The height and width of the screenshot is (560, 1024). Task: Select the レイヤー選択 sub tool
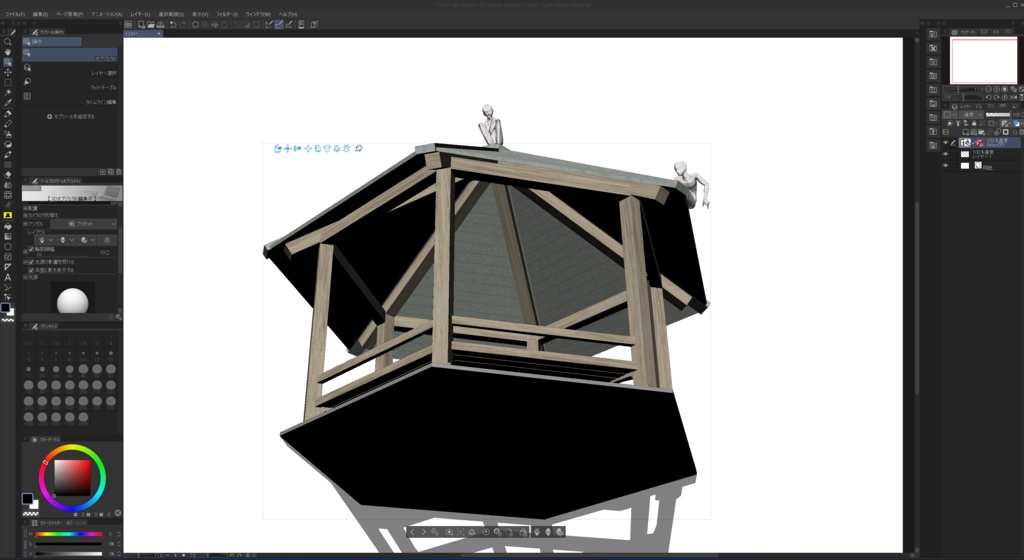coord(70,70)
